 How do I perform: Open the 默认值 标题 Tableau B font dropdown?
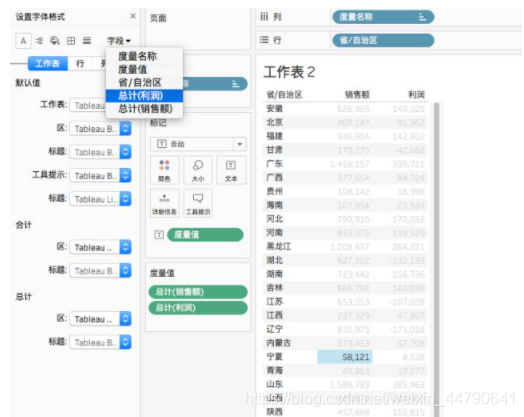[100, 152]
